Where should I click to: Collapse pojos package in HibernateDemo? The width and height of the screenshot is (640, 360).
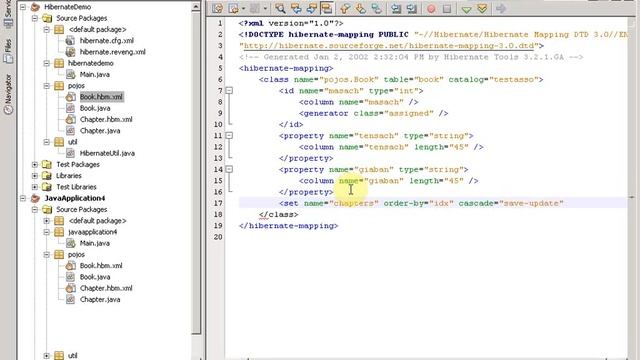(x=47, y=86)
